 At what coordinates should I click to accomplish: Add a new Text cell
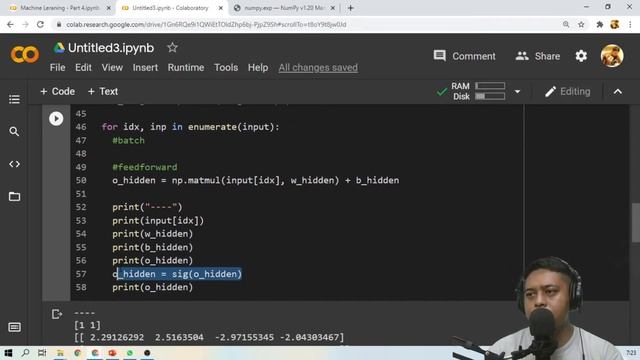[x=103, y=91]
